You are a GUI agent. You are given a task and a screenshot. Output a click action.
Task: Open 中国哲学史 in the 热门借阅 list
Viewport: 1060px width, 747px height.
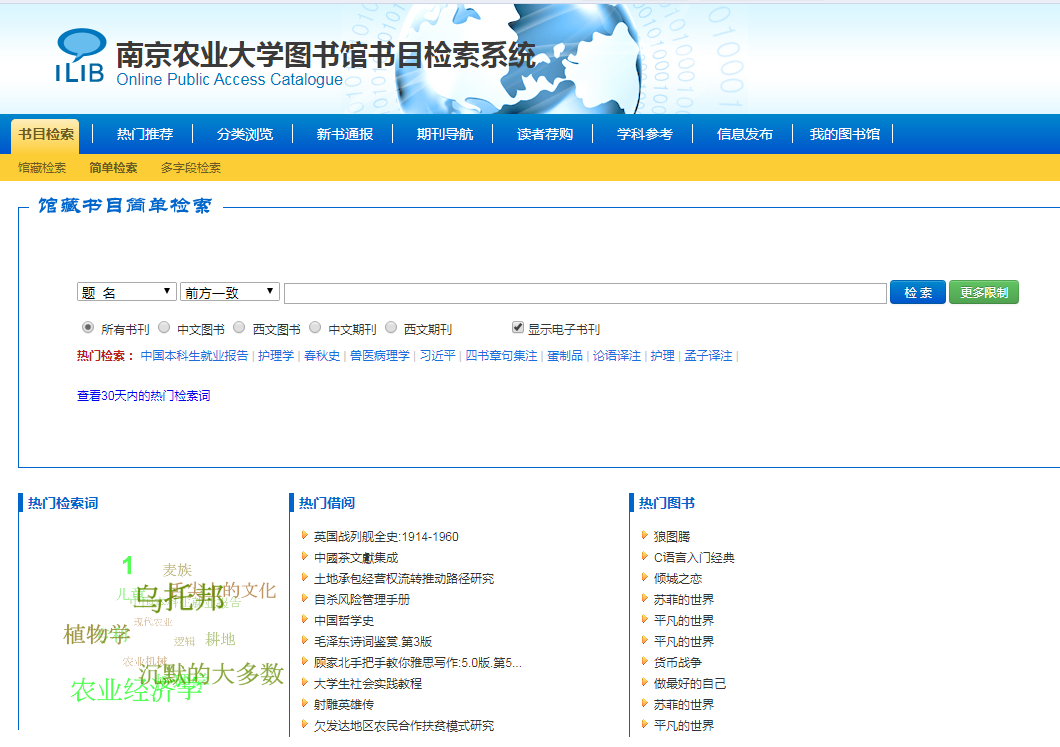tap(343, 621)
